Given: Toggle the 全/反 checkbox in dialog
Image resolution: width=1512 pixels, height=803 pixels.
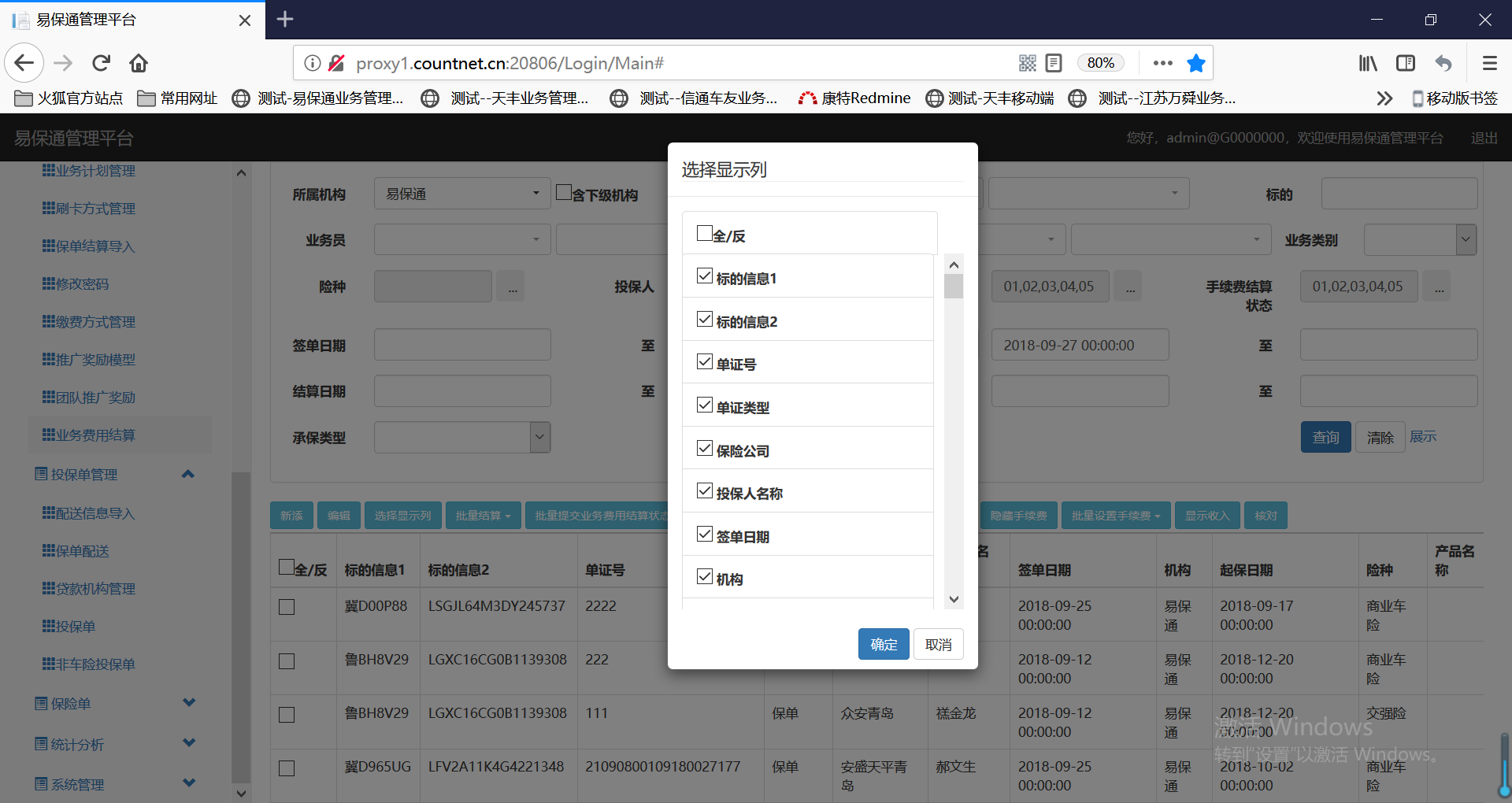Looking at the screenshot, I should pyautogui.click(x=705, y=234).
